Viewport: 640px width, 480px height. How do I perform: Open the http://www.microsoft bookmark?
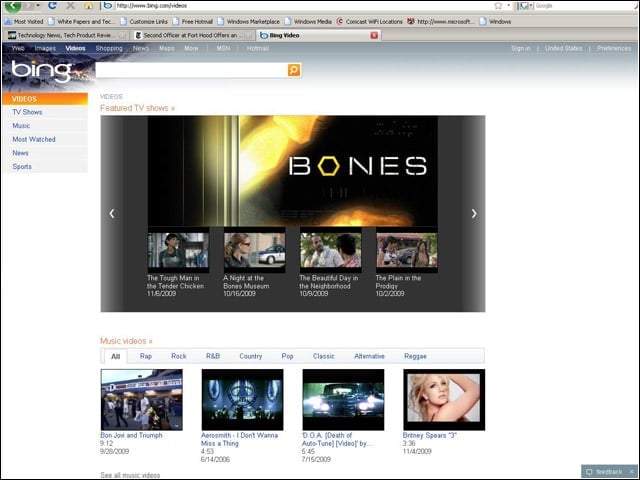(x=441, y=22)
